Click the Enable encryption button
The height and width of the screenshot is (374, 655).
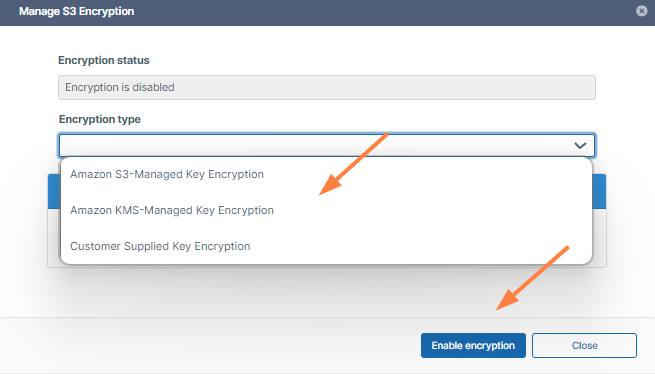473,346
